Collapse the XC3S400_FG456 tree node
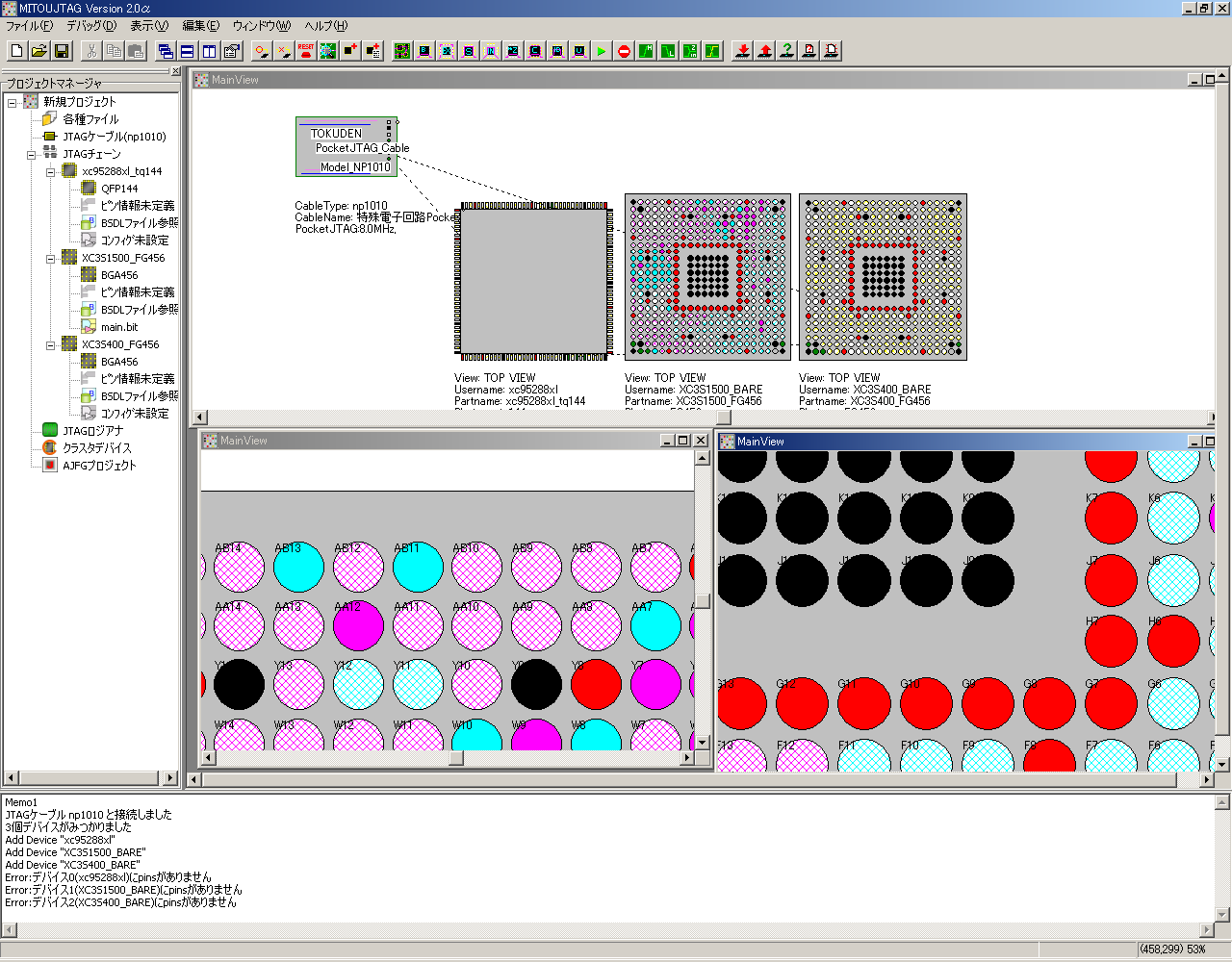The height and width of the screenshot is (962, 1232). pyautogui.click(x=51, y=344)
